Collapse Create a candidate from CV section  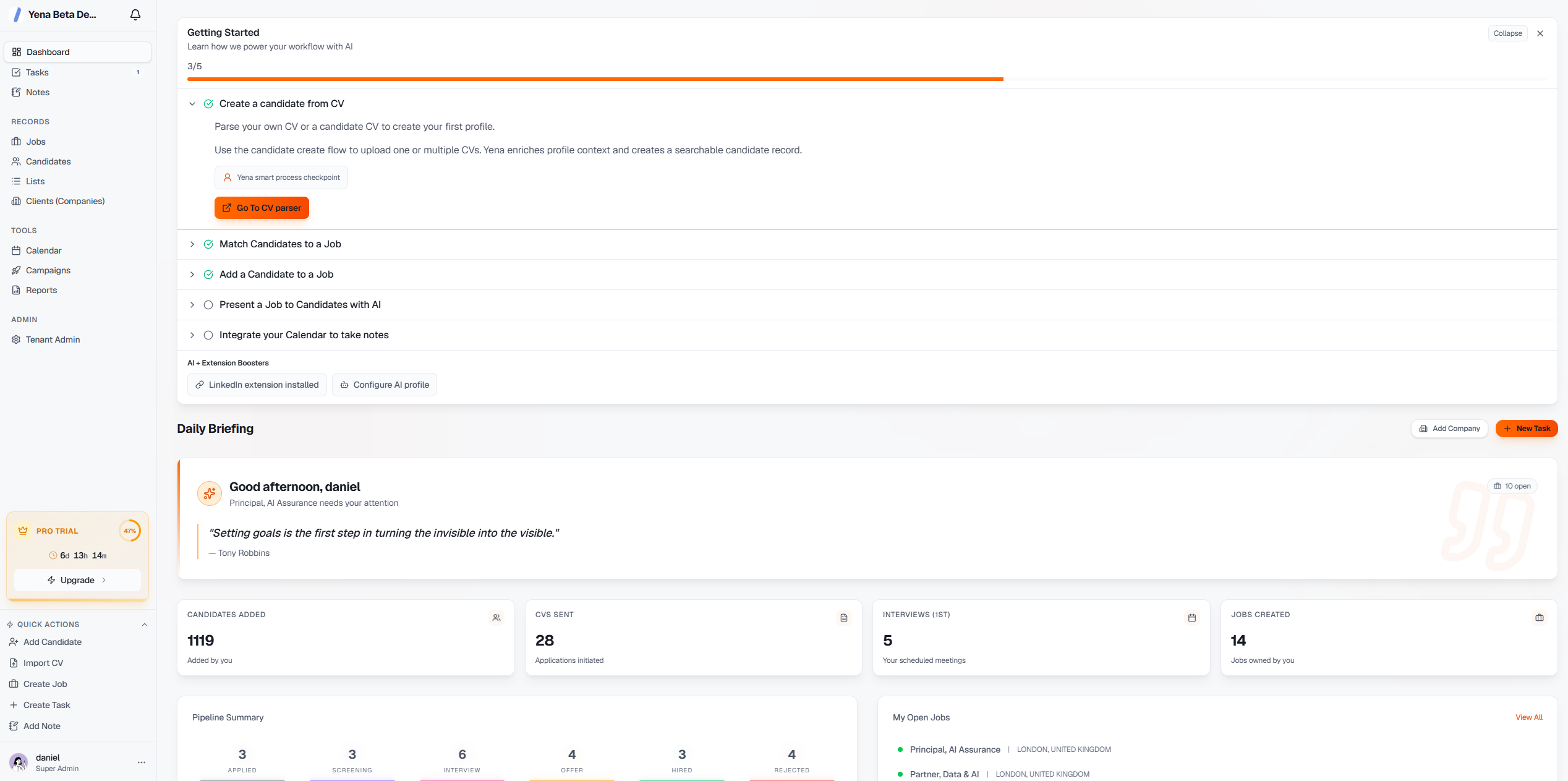pyautogui.click(x=192, y=104)
